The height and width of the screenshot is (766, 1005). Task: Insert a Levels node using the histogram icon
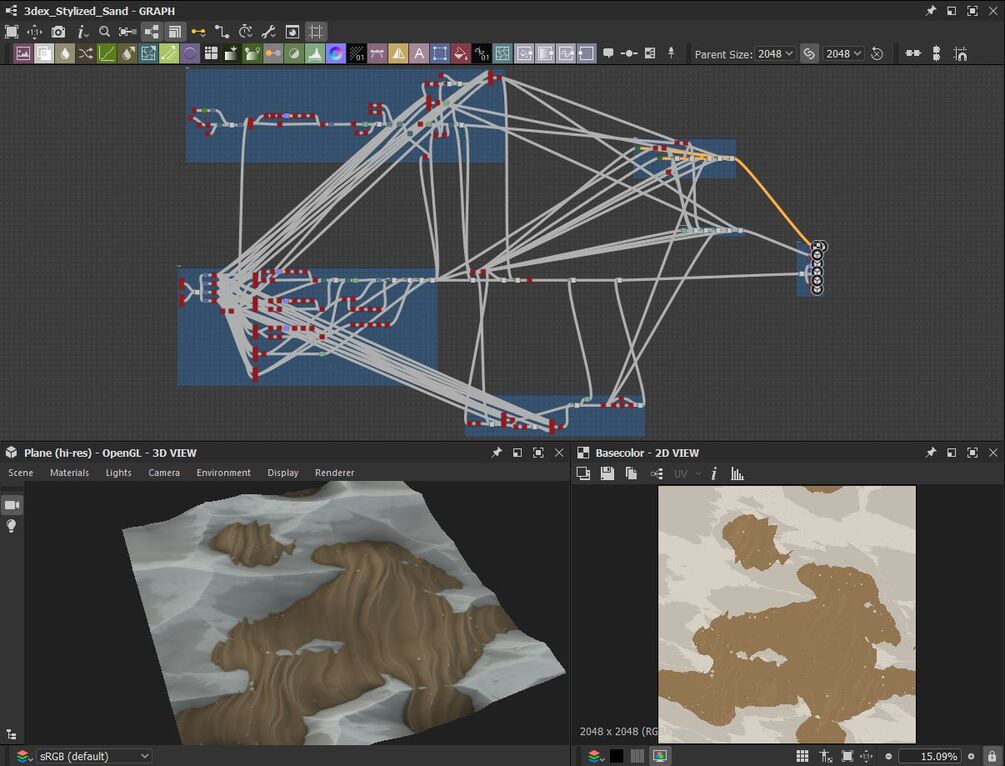pyautogui.click(x=315, y=54)
